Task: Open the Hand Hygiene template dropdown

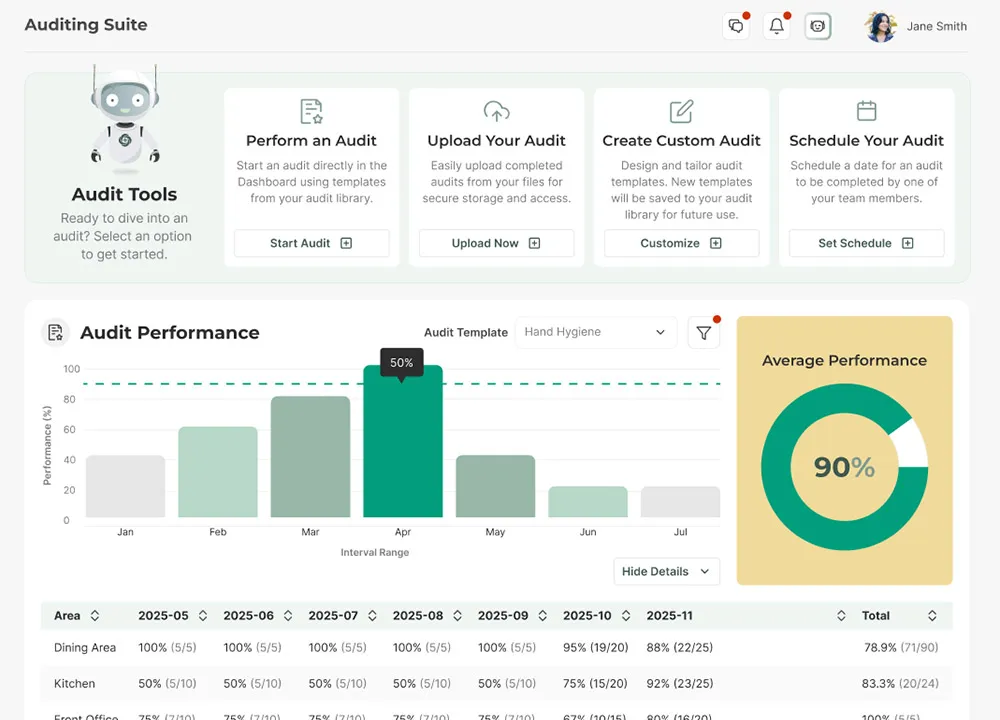Action: (596, 332)
